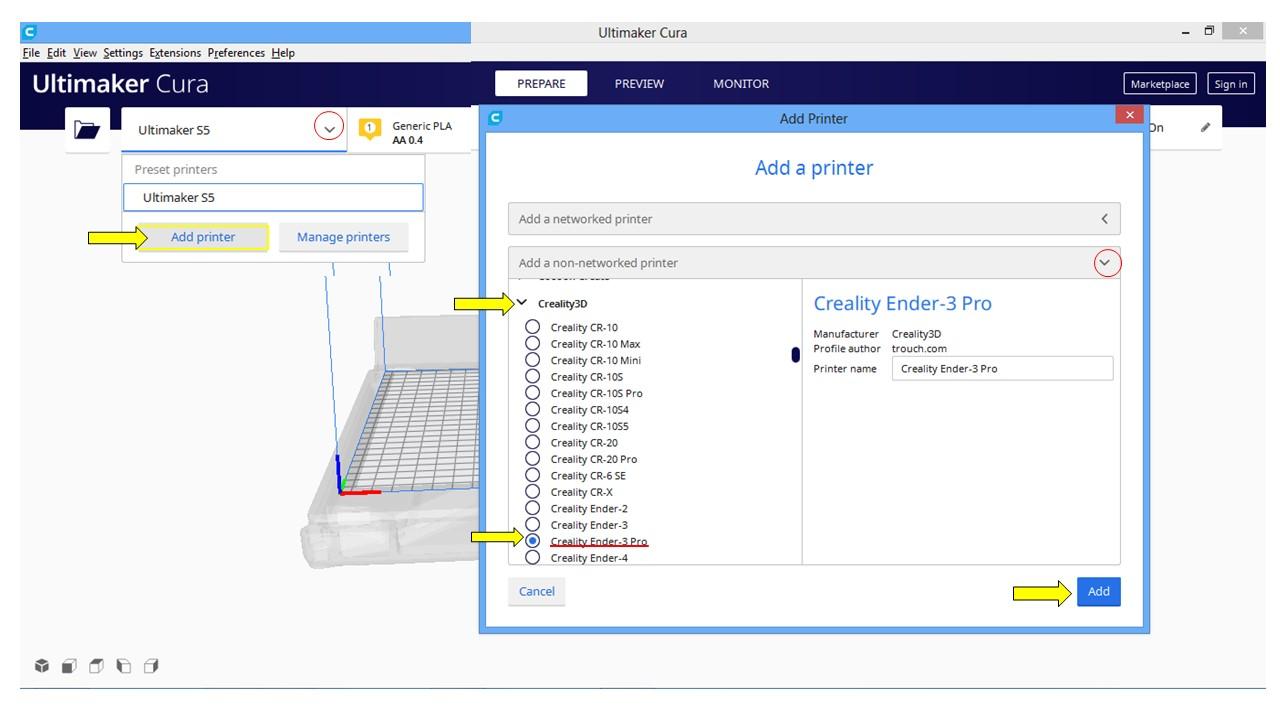Viewport: 1280px width, 720px height.
Task: Select Creality CR-10S radio button
Action: pos(532,376)
